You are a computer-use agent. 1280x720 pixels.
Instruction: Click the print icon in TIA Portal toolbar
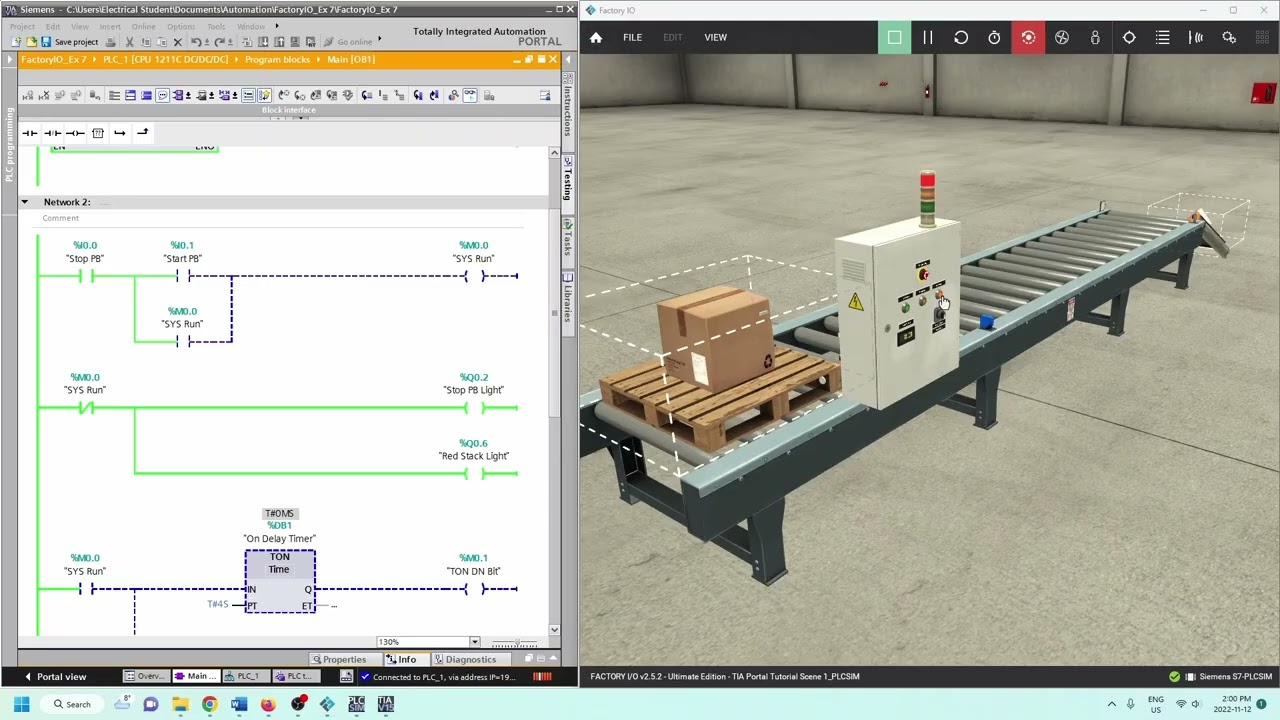pos(112,42)
